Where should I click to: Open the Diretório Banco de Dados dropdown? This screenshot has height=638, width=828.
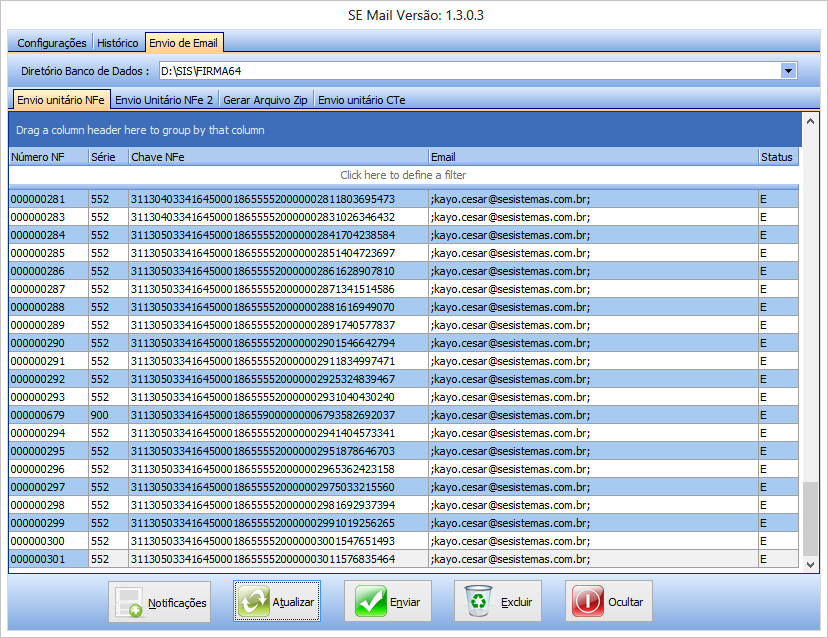tap(788, 71)
